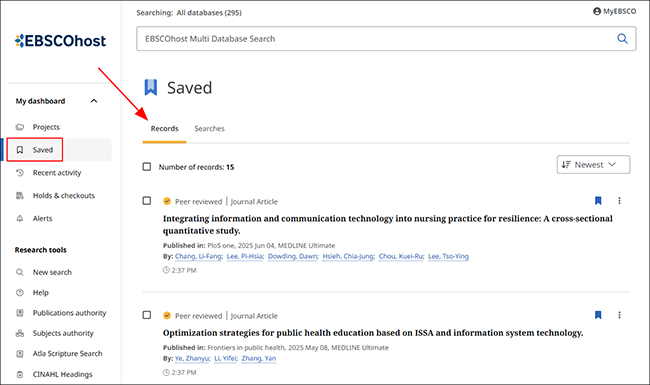Click "Searching: All databases (295)" text

pyautogui.click(x=189, y=13)
